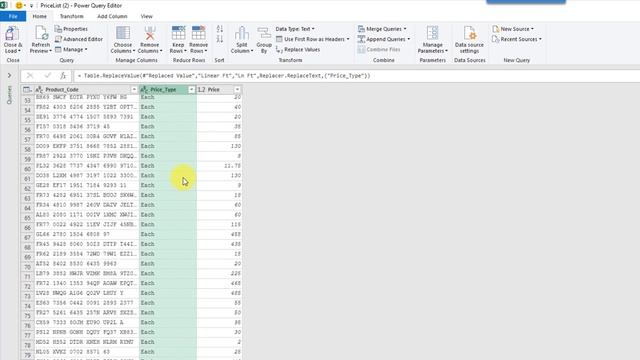Select row number 70
The height and width of the screenshot is (360, 640).
(x=27, y=267)
